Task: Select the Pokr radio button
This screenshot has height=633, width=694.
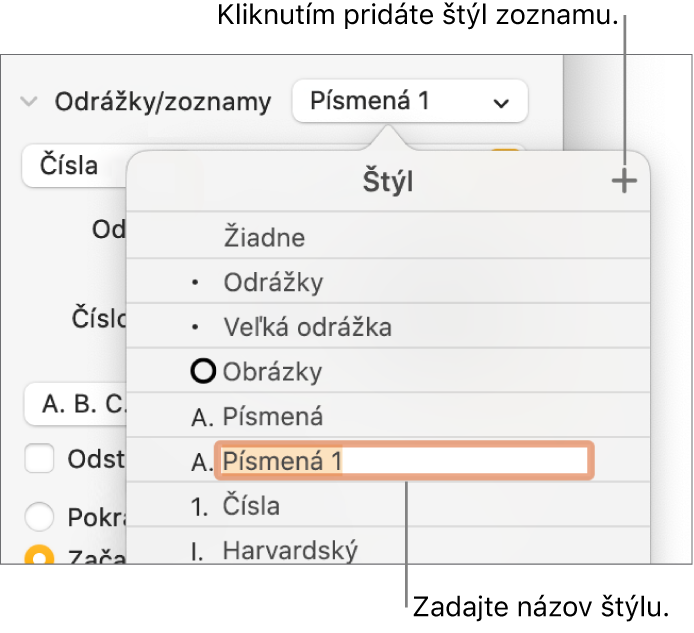Action: click(x=39, y=516)
